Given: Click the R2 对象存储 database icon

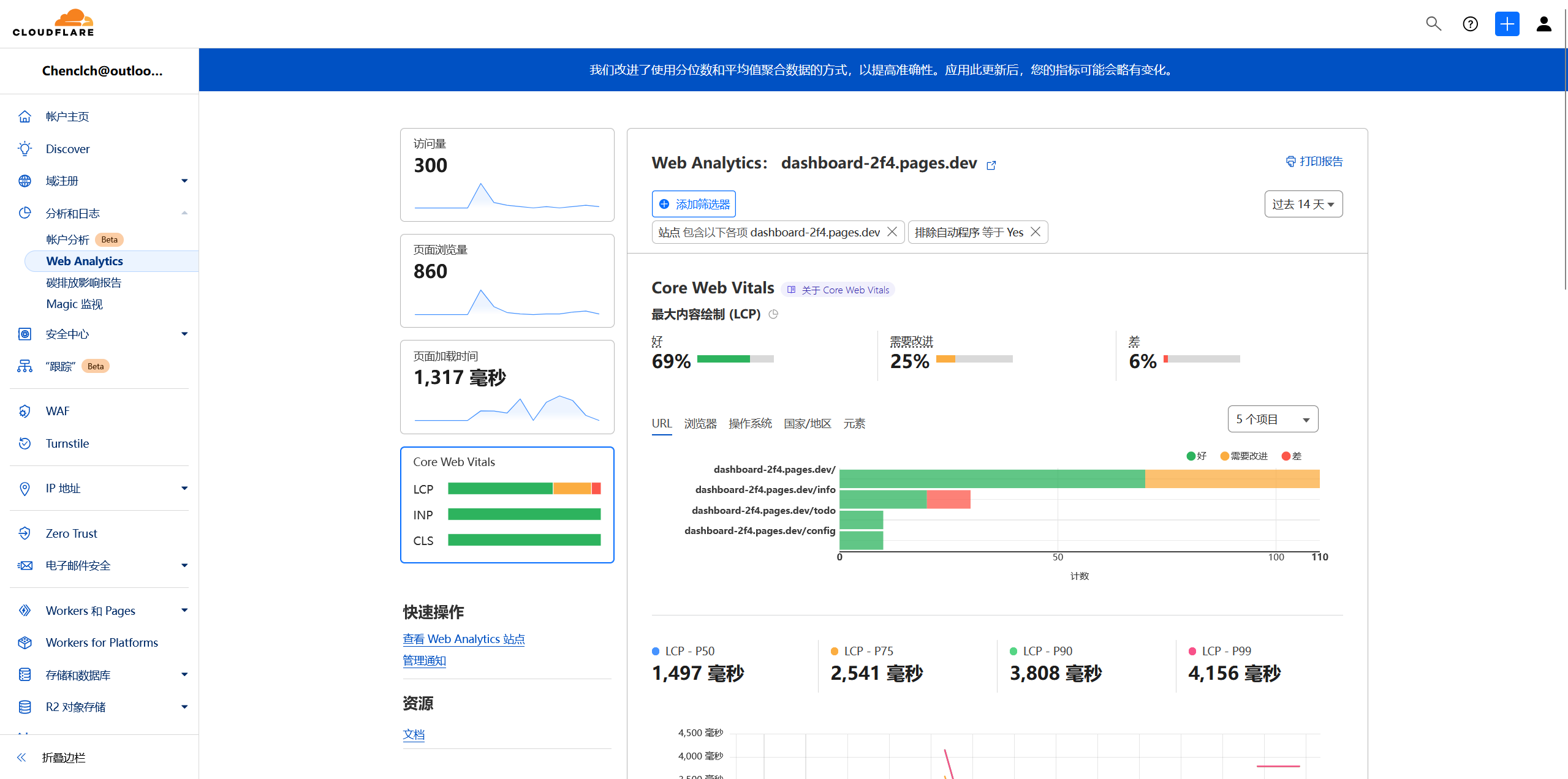Looking at the screenshot, I should (25, 707).
